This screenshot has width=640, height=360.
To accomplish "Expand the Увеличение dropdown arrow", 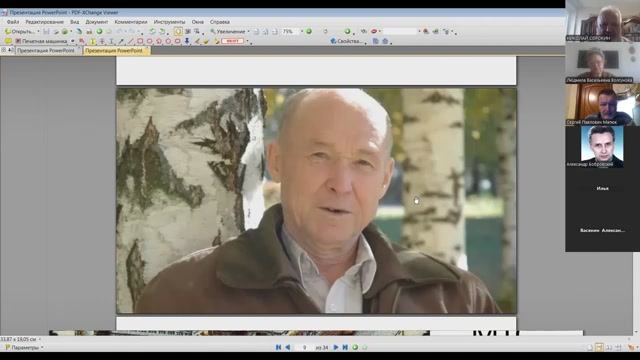I will (x=249, y=31).
